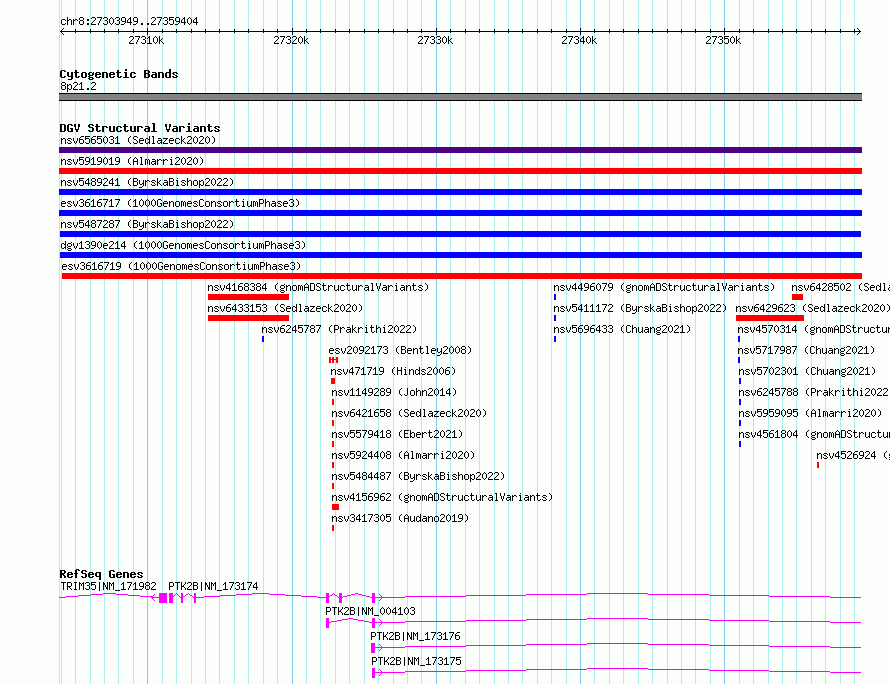
Task: Click nsv6433153 (Sedlazeck2020) label
Action: (x=285, y=308)
